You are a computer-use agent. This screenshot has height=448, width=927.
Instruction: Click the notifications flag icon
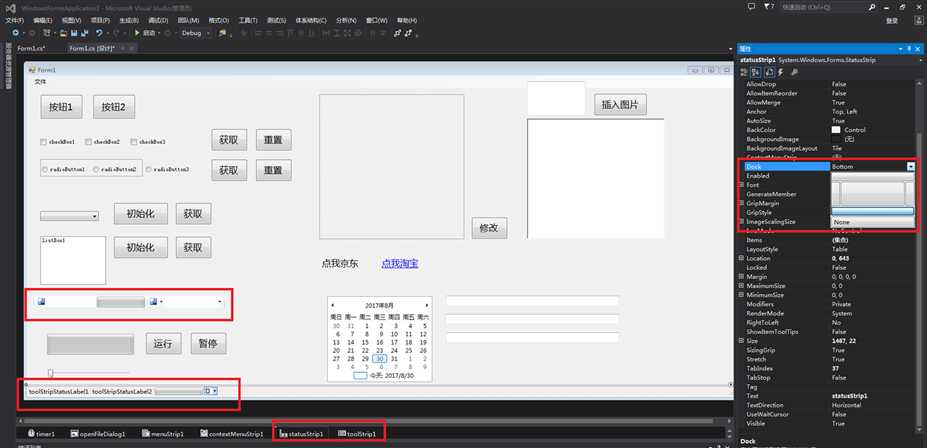[x=768, y=7]
